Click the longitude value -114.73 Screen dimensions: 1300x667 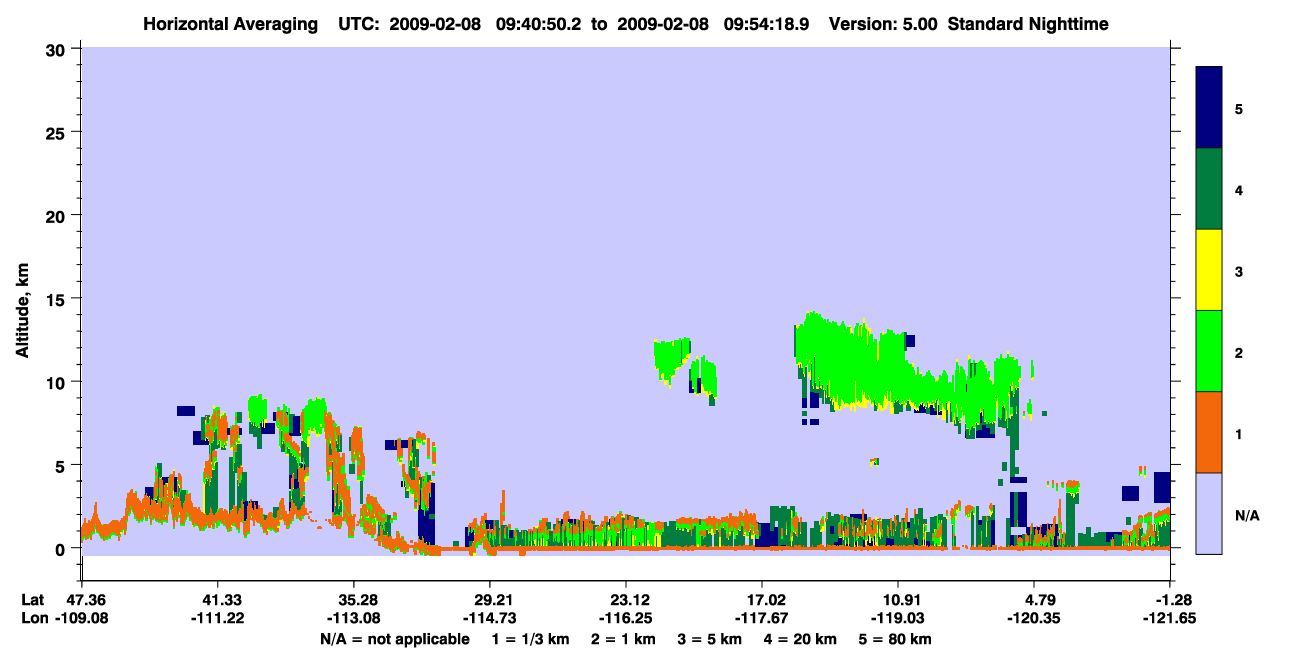[489, 618]
